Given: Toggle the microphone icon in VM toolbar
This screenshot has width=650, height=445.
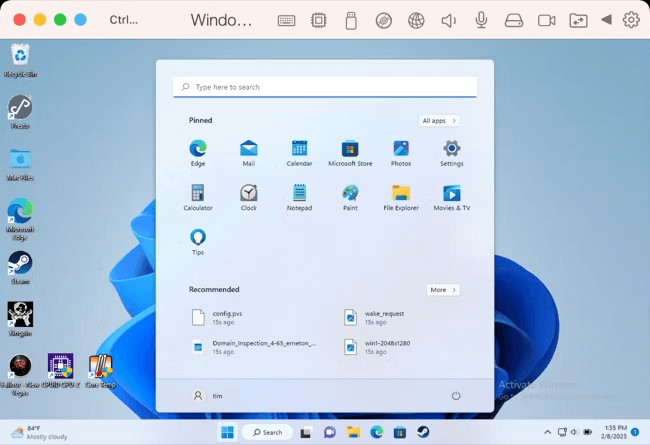Looking at the screenshot, I should 481,20.
